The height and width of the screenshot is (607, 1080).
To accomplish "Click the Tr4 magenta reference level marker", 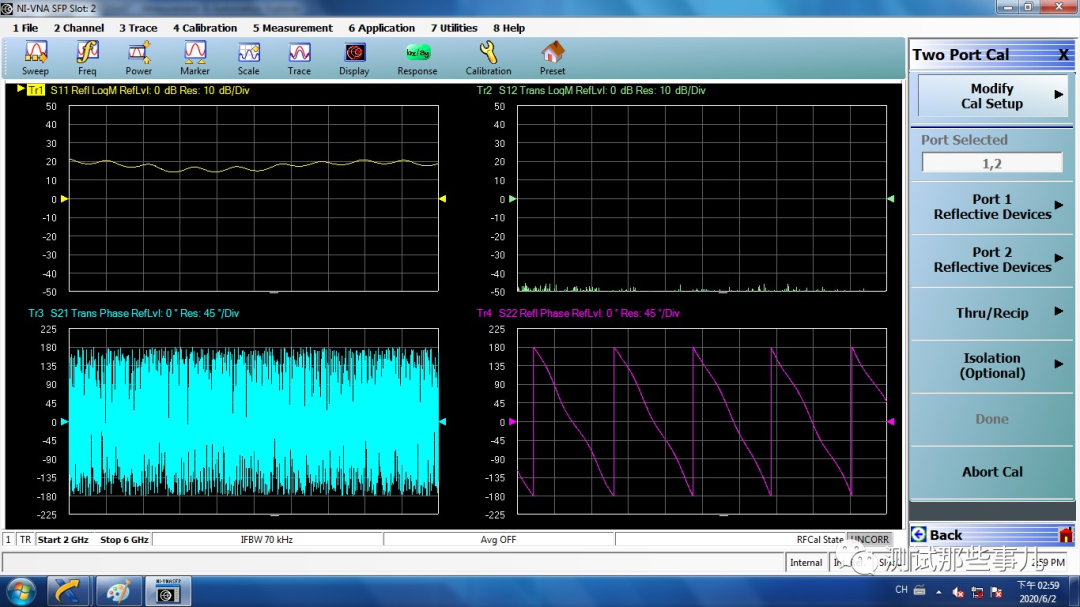I will (512, 421).
